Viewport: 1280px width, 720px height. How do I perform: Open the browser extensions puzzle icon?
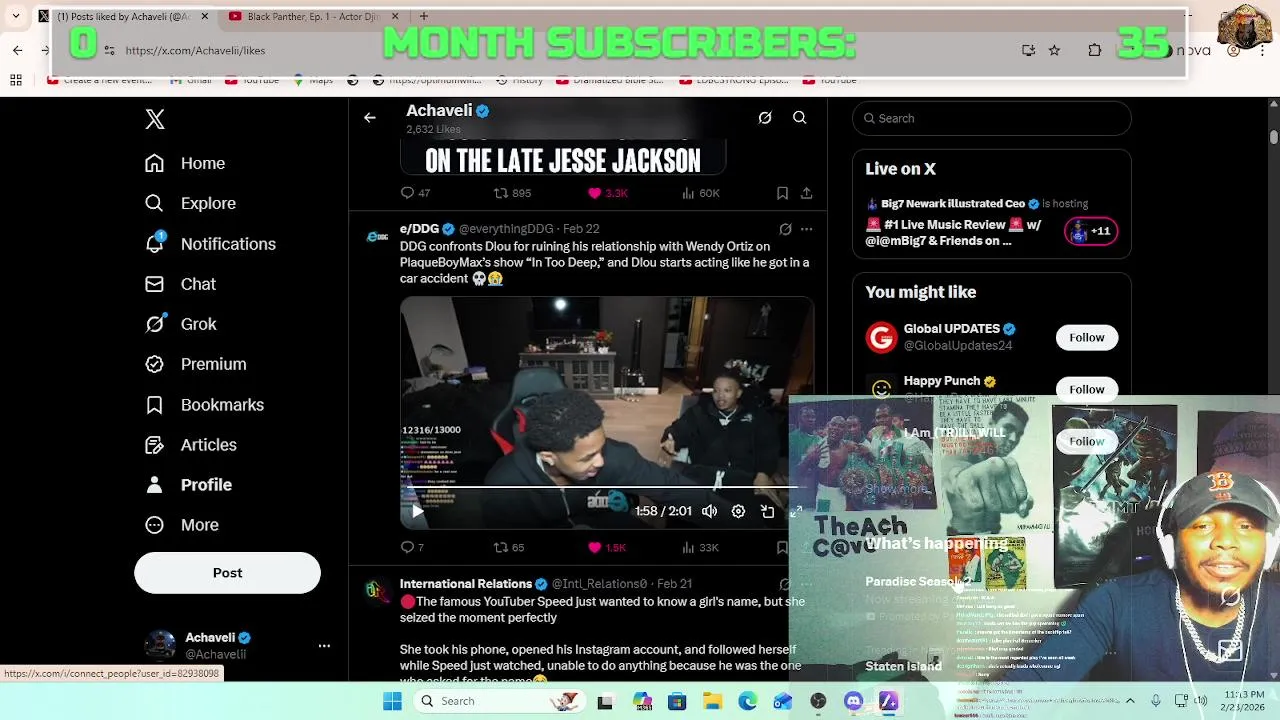click(x=1095, y=50)
